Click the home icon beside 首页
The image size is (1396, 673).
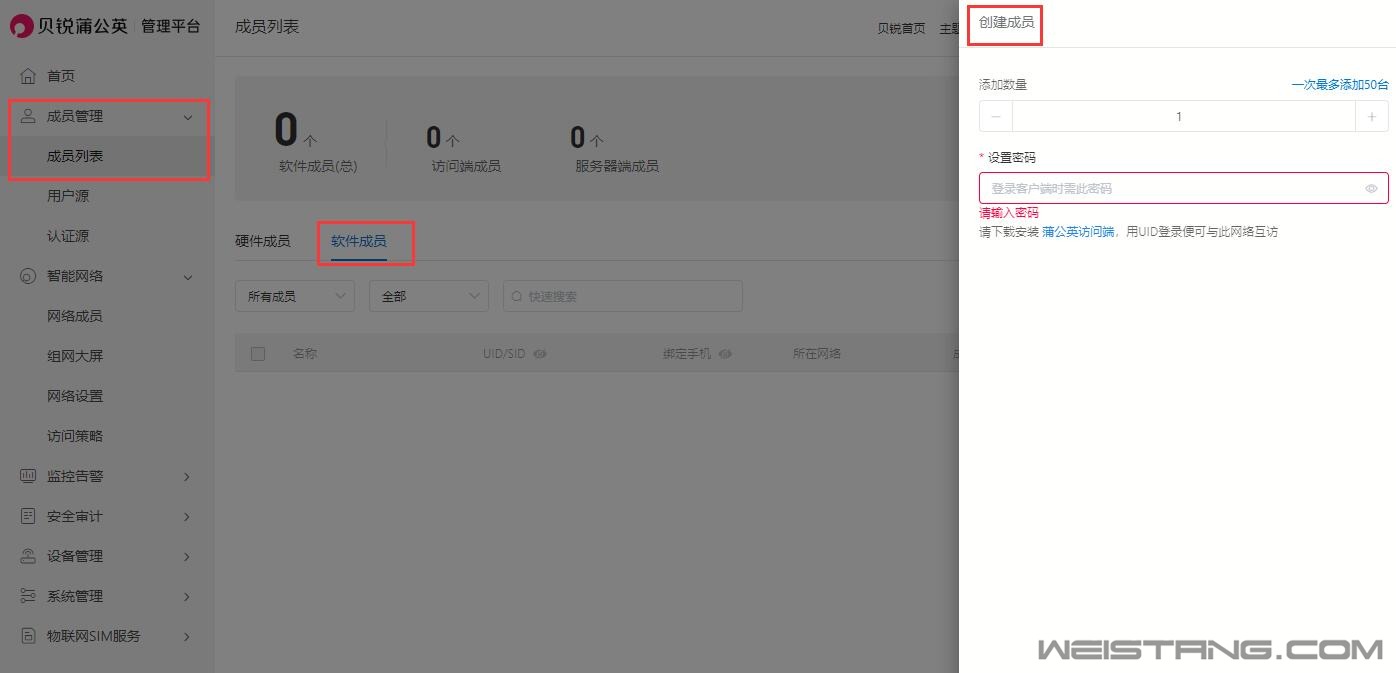click(28, 76)
